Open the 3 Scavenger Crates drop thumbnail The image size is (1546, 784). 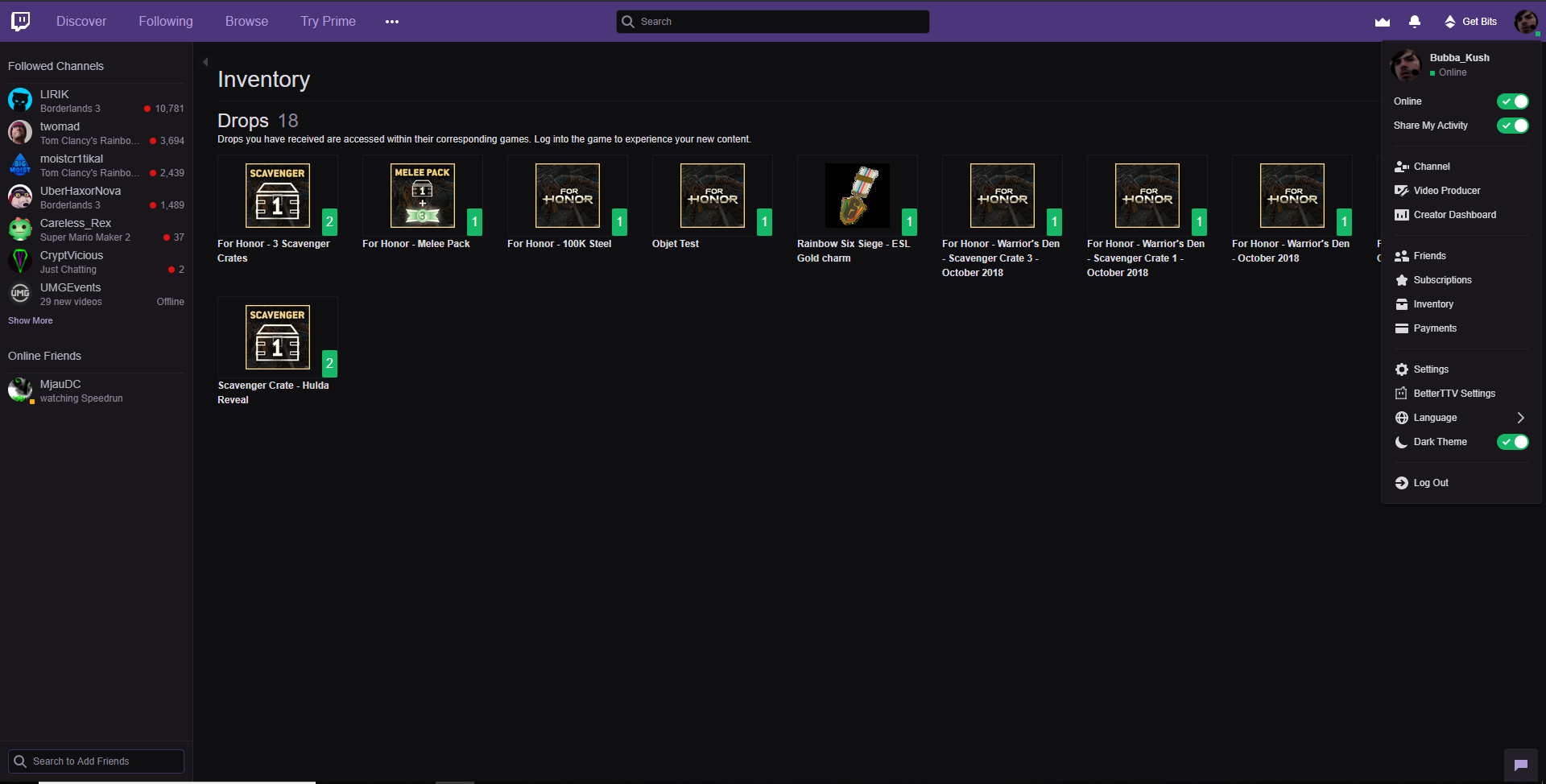[x=278, y=196]
